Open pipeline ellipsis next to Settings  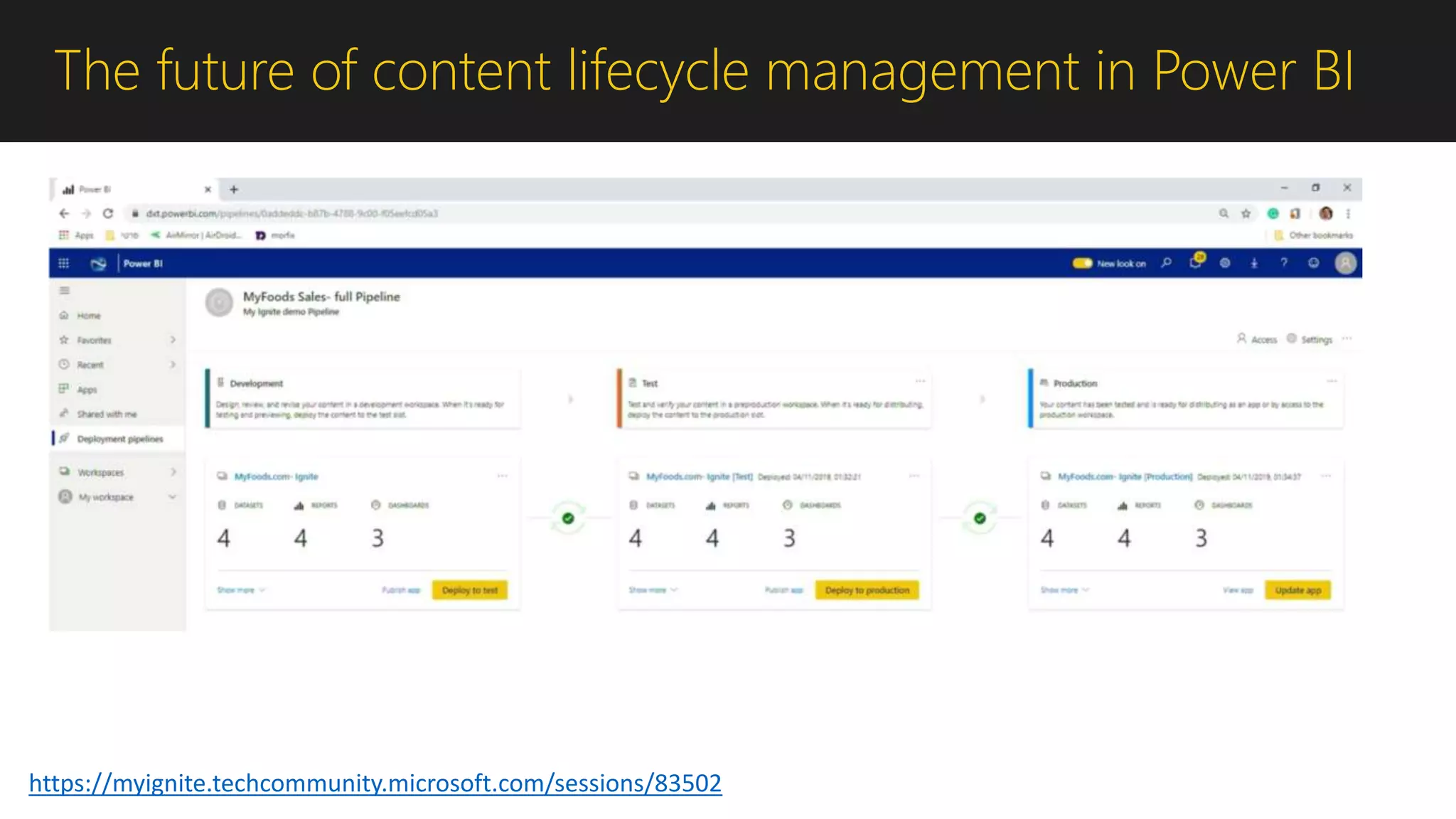coord(1347,338)
